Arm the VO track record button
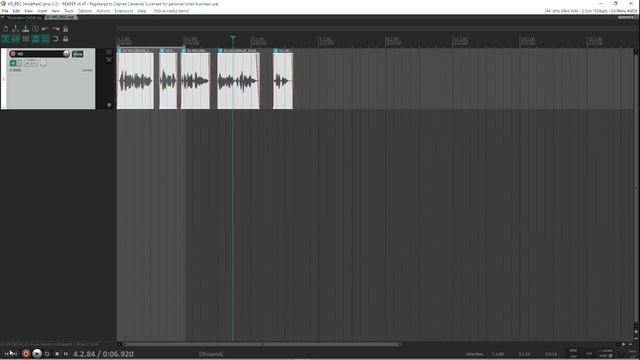Viewport: 640px width, 360px height. click(x=13, y=54)
